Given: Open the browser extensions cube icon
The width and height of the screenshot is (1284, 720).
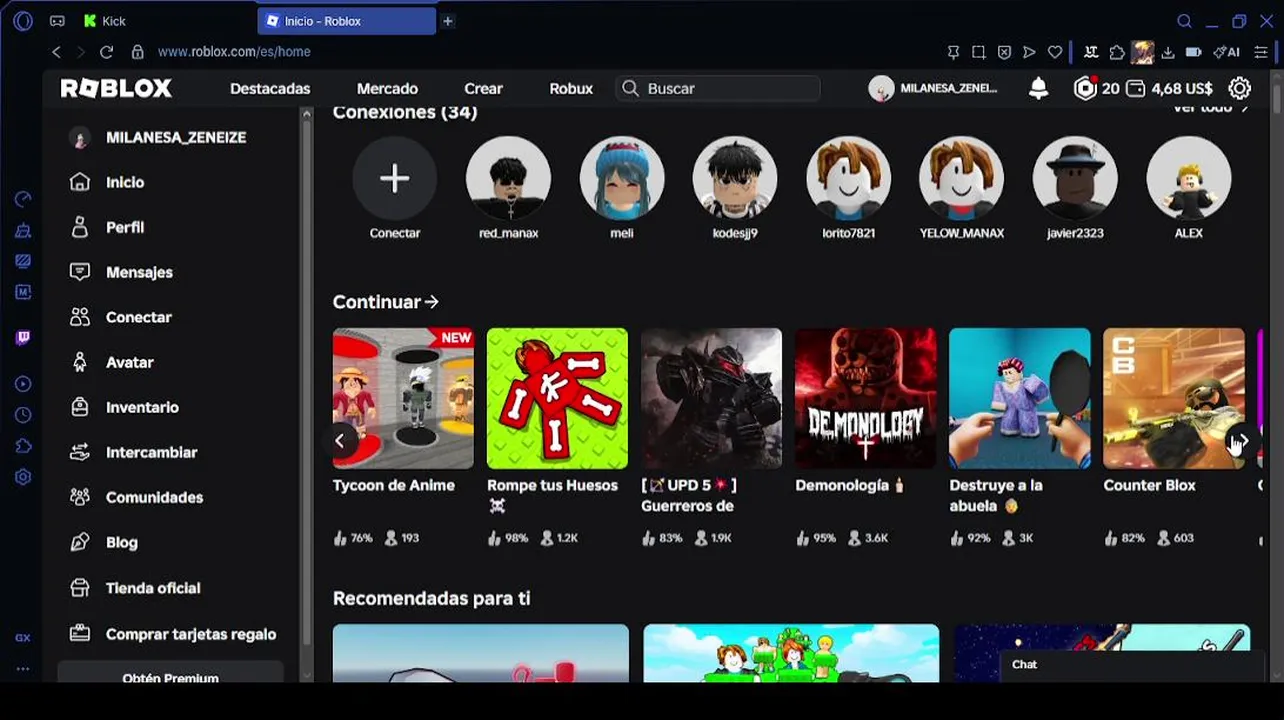Looking at the screenshot, I should point(1117,52).
